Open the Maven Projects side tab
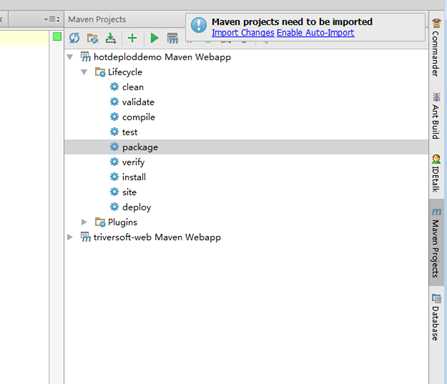The height and width of the screenshot is (384, 447). (x=436, y=243)
